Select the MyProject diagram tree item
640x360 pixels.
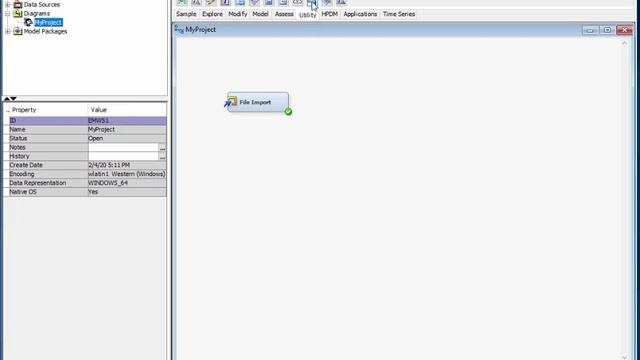48,22
